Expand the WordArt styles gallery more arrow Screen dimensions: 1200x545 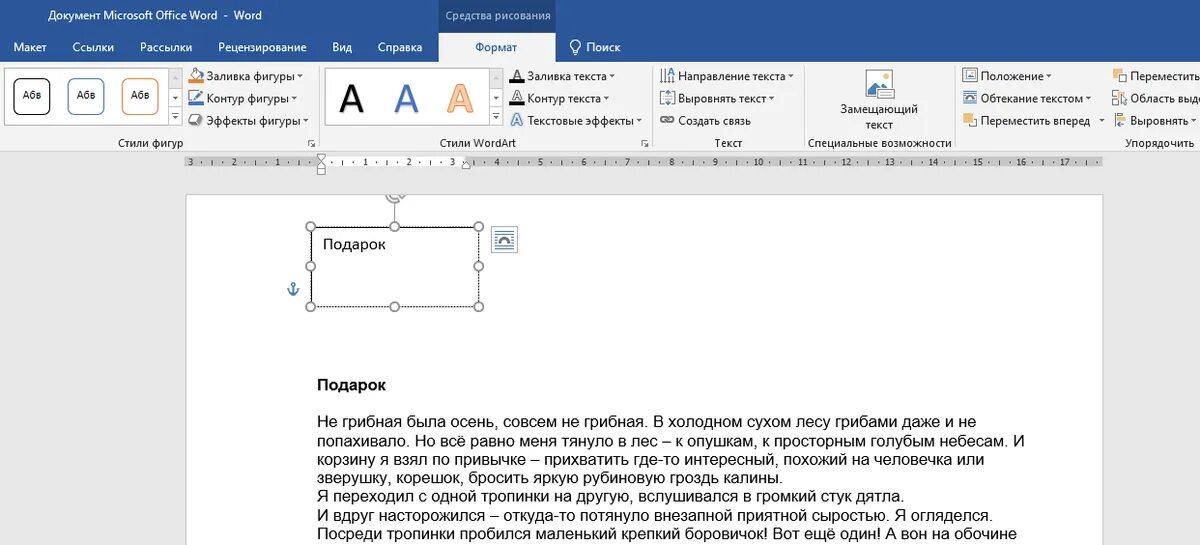(x=496, y=117)
